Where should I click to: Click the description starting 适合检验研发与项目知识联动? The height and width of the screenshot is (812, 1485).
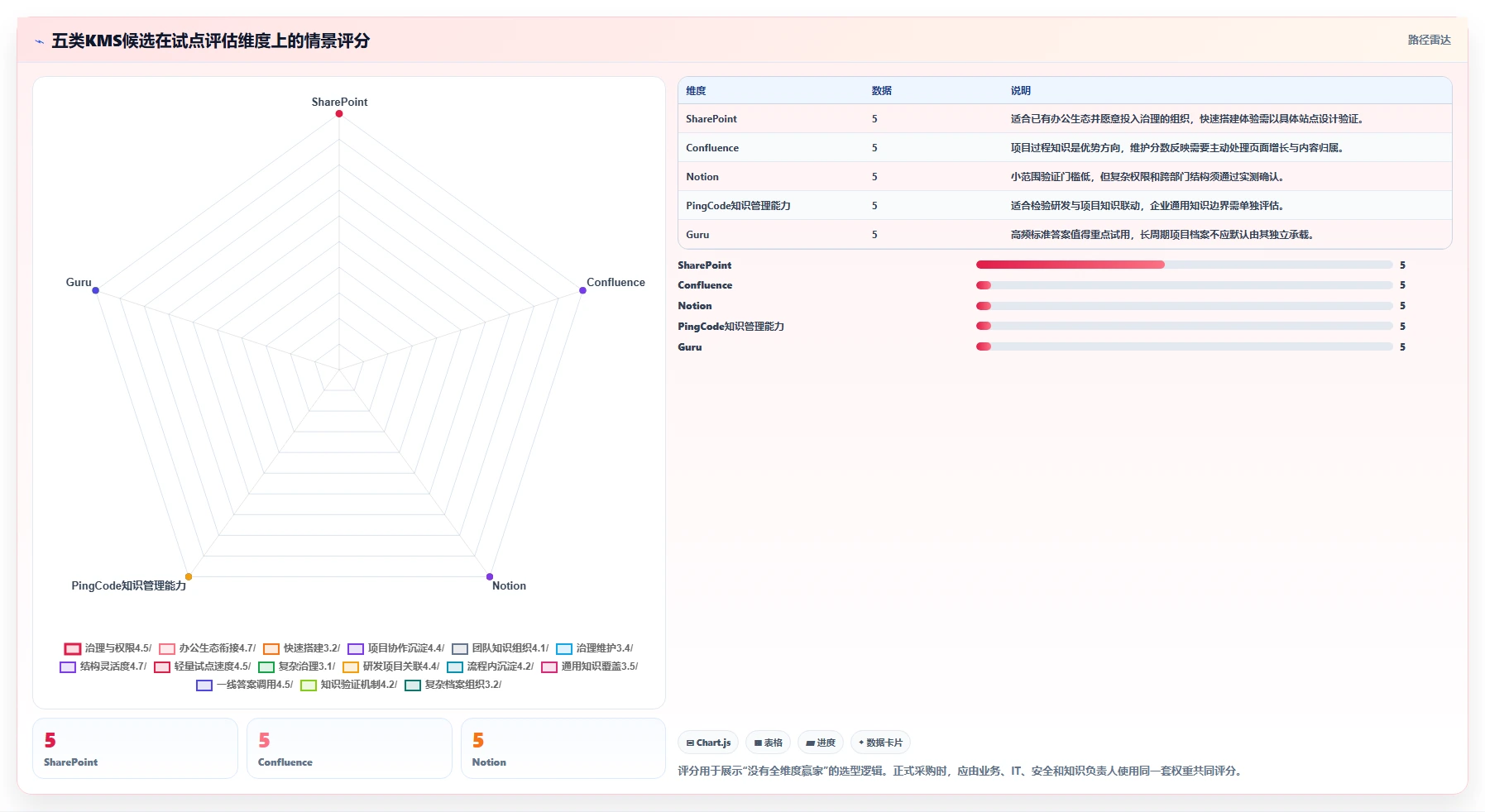[1147, 206]
